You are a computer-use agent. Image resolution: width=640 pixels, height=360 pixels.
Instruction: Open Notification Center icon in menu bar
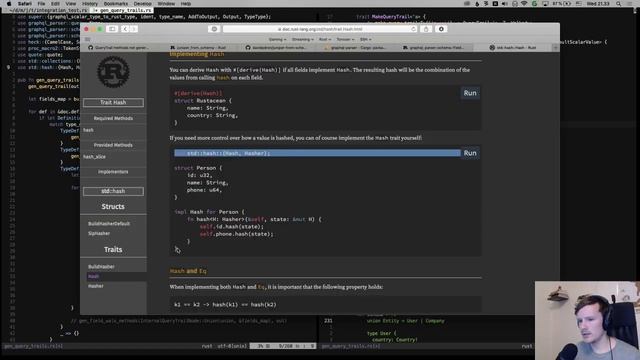tap(630, 4)
